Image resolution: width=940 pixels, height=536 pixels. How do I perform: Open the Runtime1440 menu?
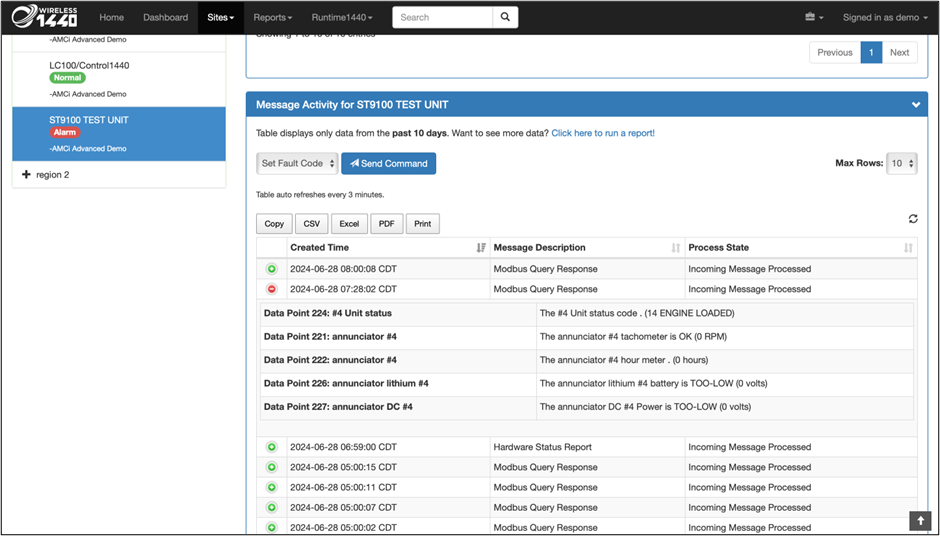coord(341,17)
